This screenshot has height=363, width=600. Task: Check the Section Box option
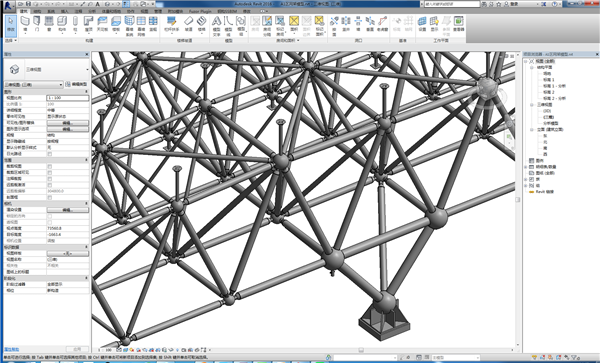coord(49,197)
